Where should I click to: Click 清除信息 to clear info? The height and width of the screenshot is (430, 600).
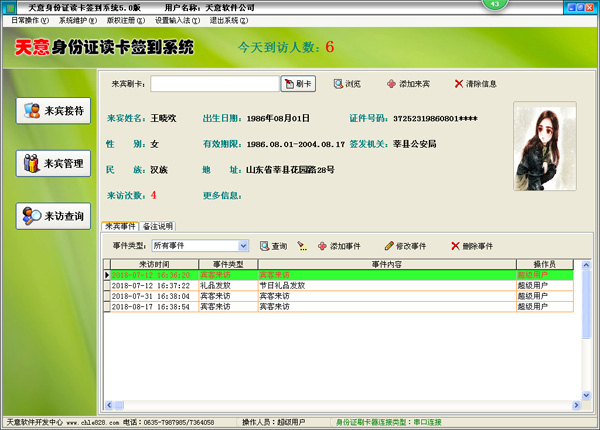tap(475, 85)
